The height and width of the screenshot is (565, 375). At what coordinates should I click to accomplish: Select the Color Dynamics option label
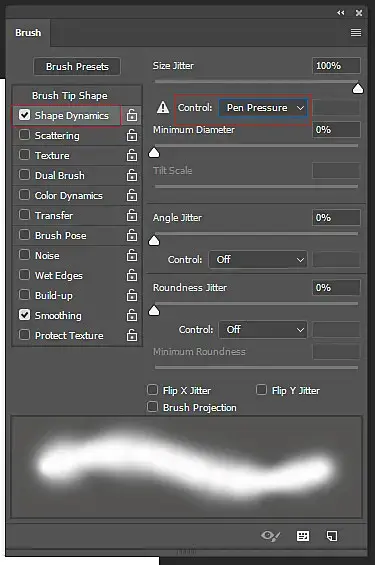click(69, 196)
